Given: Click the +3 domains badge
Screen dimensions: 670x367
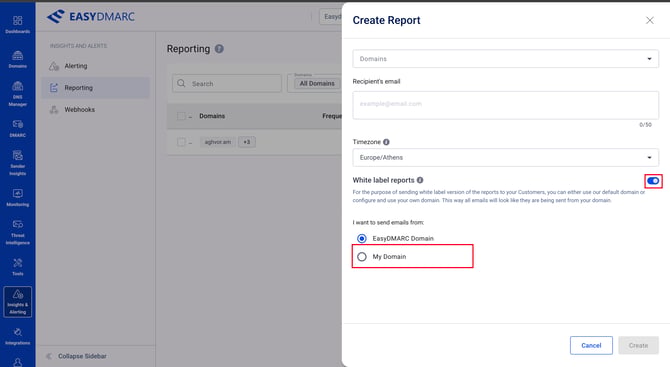Looking at the screenshot, I should point(247,142).
